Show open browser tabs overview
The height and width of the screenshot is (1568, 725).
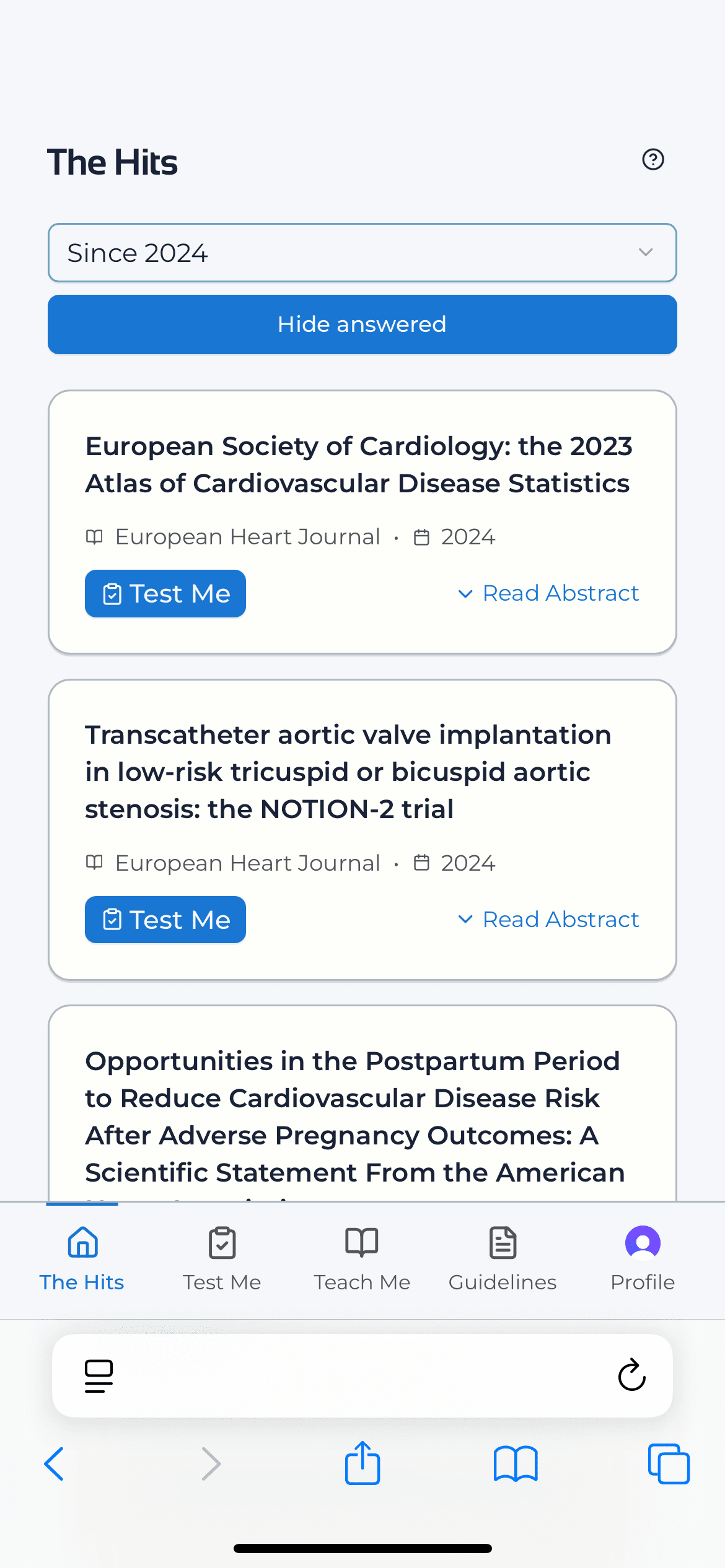669,1464
